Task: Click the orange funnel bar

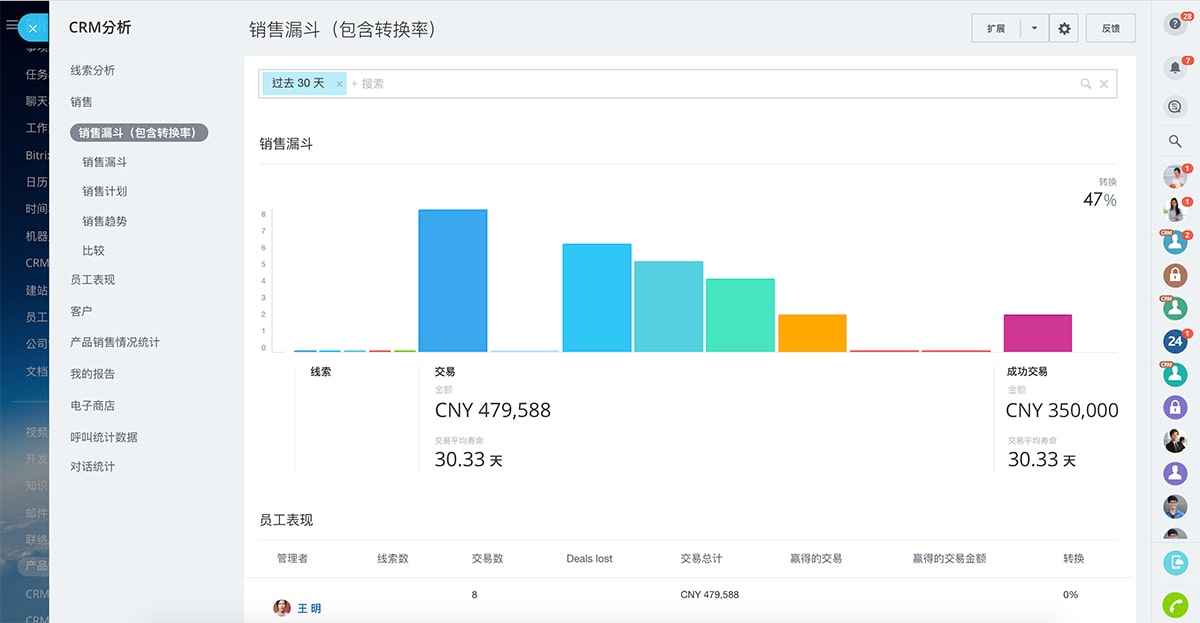Action: point(812,333)
